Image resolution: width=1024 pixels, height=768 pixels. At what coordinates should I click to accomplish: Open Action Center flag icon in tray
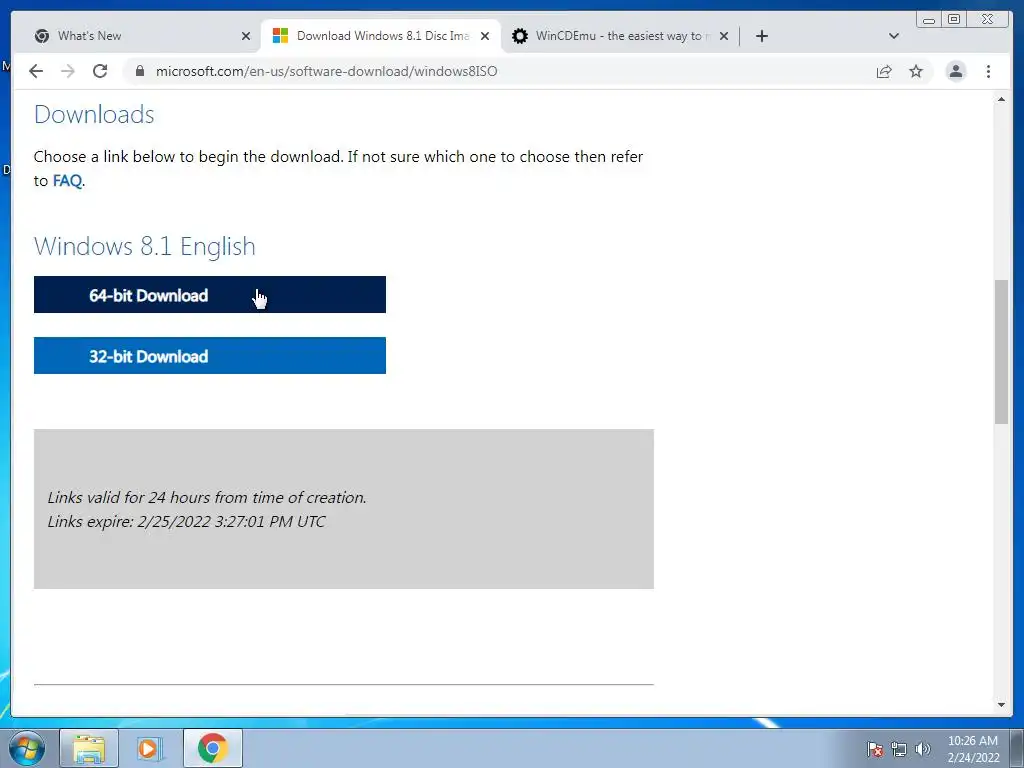(x=874, y=749)
